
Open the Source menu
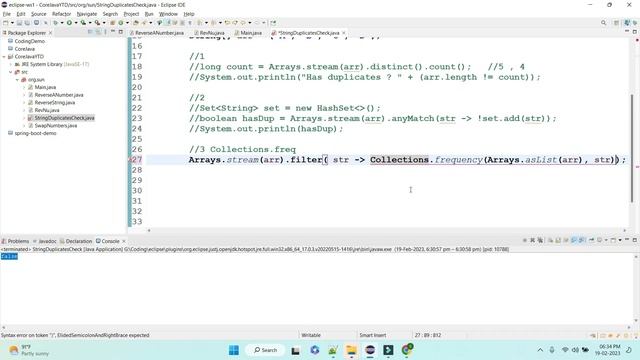point(38,14)
